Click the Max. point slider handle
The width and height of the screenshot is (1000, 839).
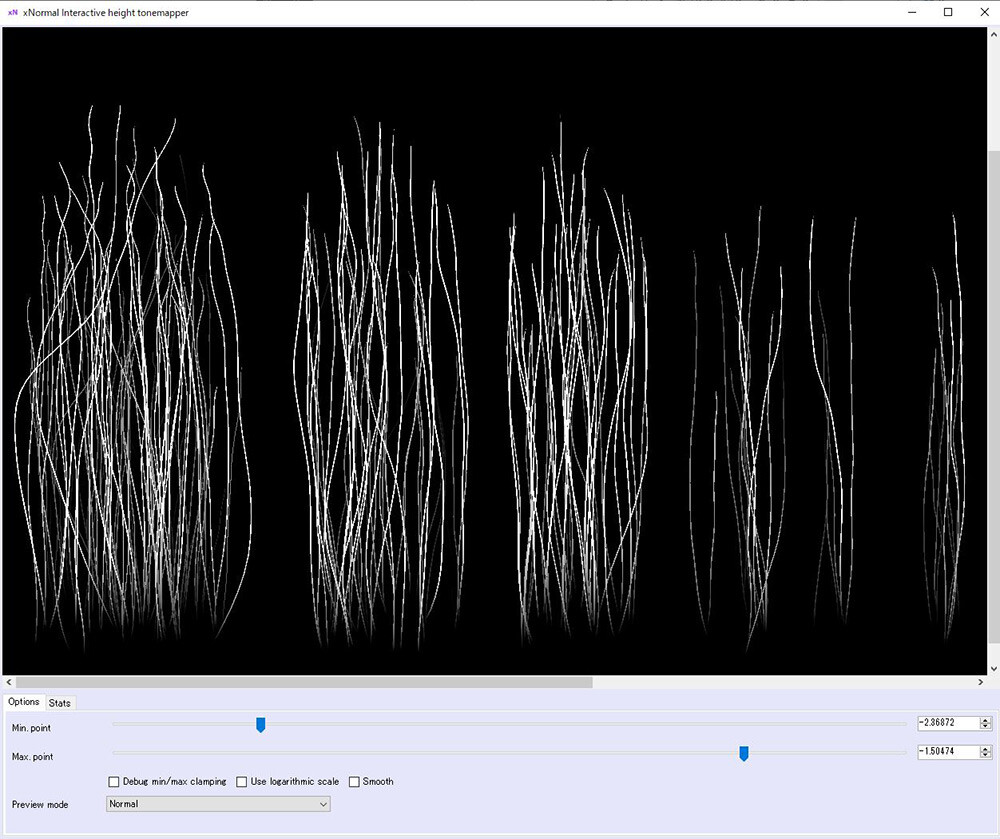(744, 754)
